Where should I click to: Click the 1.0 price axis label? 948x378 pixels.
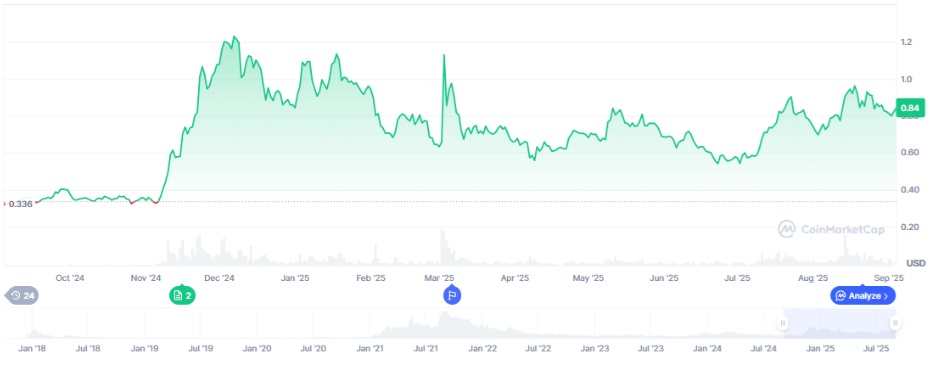coord(906,79)
